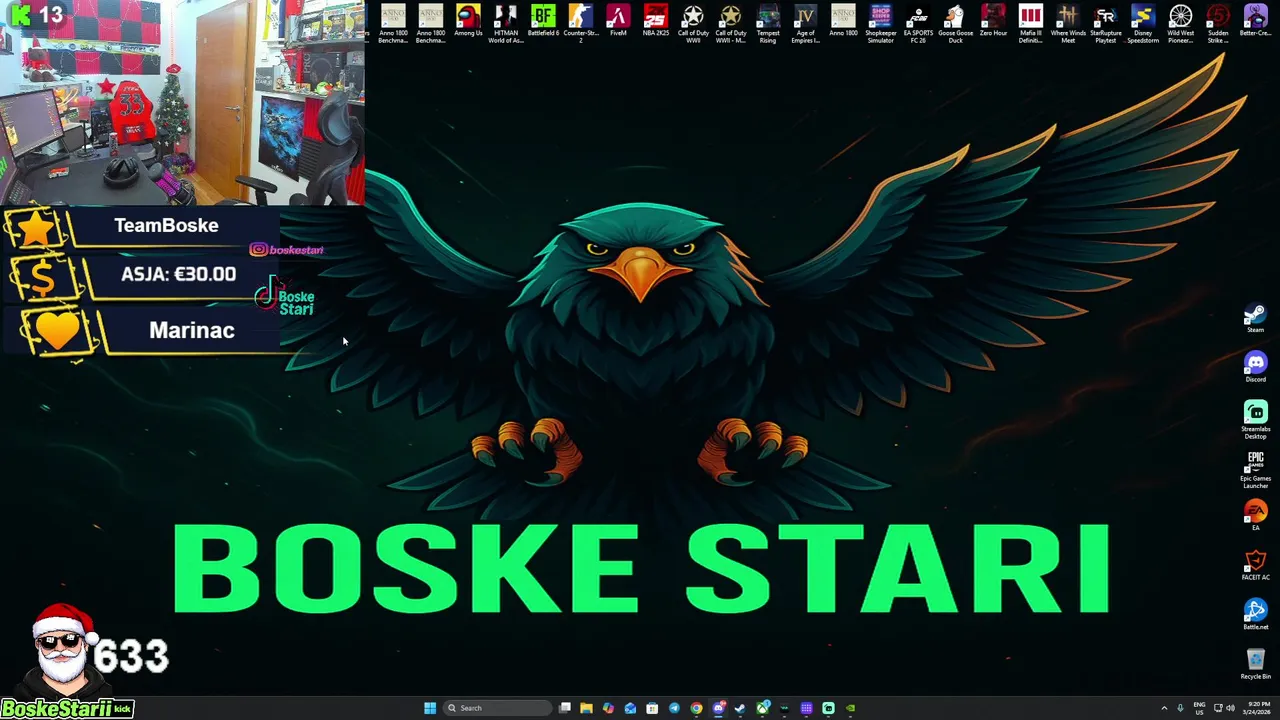
Task: Open Microsoft Store from the taskbar
Action: (x=652, y=708)
